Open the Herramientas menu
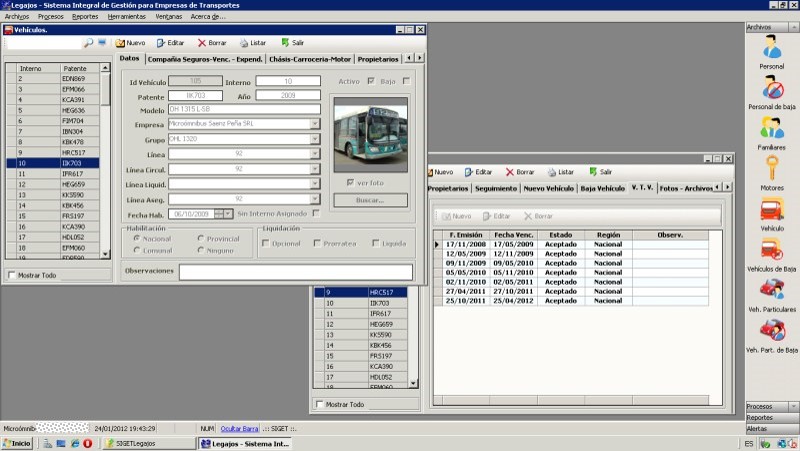Image resolution: width=800 pixels, height=451 pixels. (126, 17)
